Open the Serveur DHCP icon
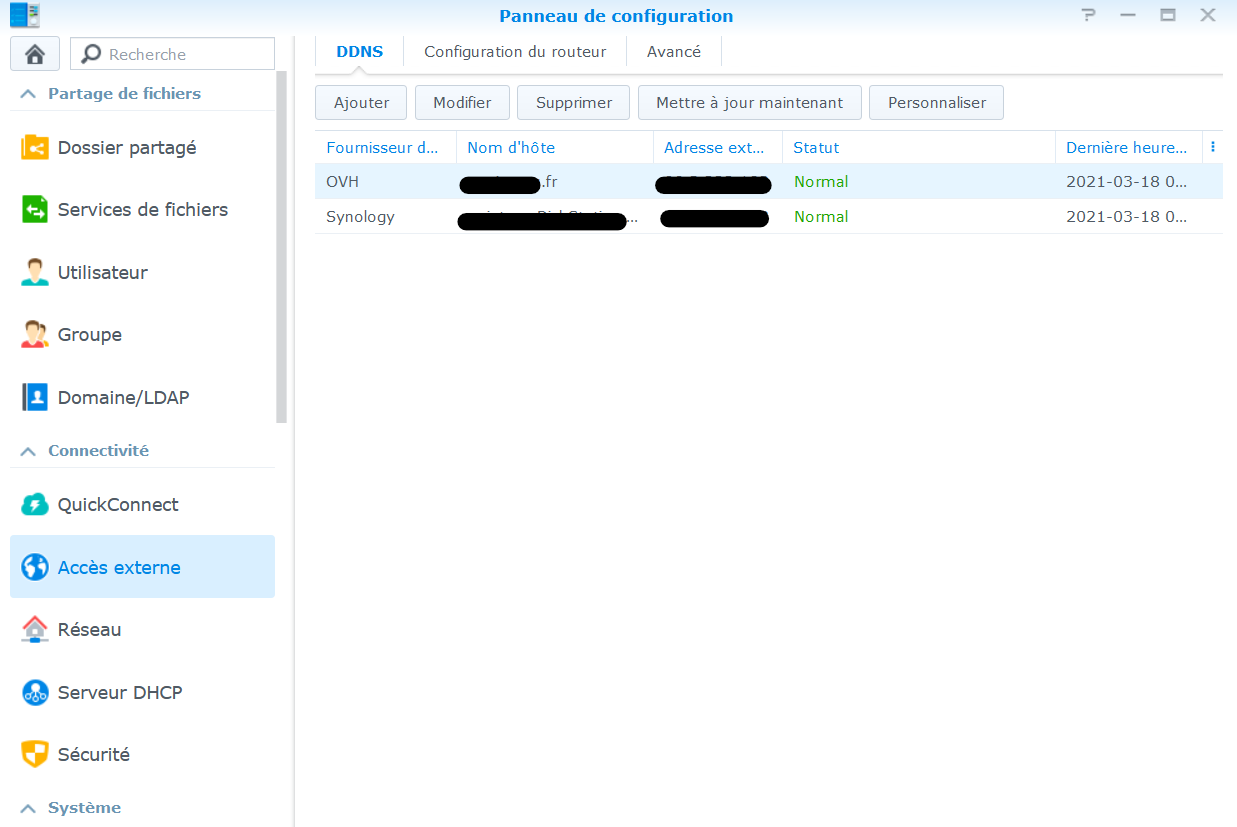The width and height of the screenshot is (1237, 827). pyautogui.click(x=35, y=692)
